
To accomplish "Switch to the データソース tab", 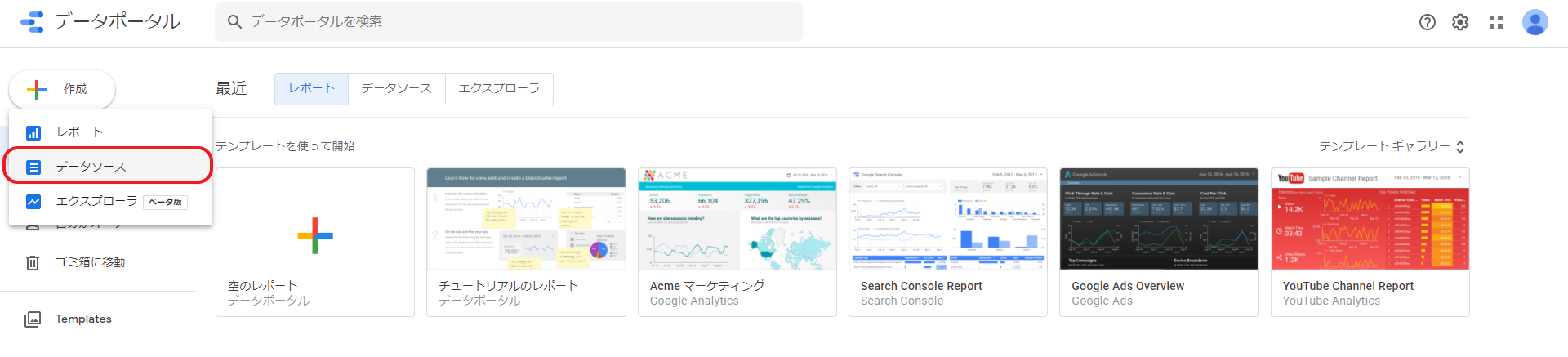I will click(397, 89).
